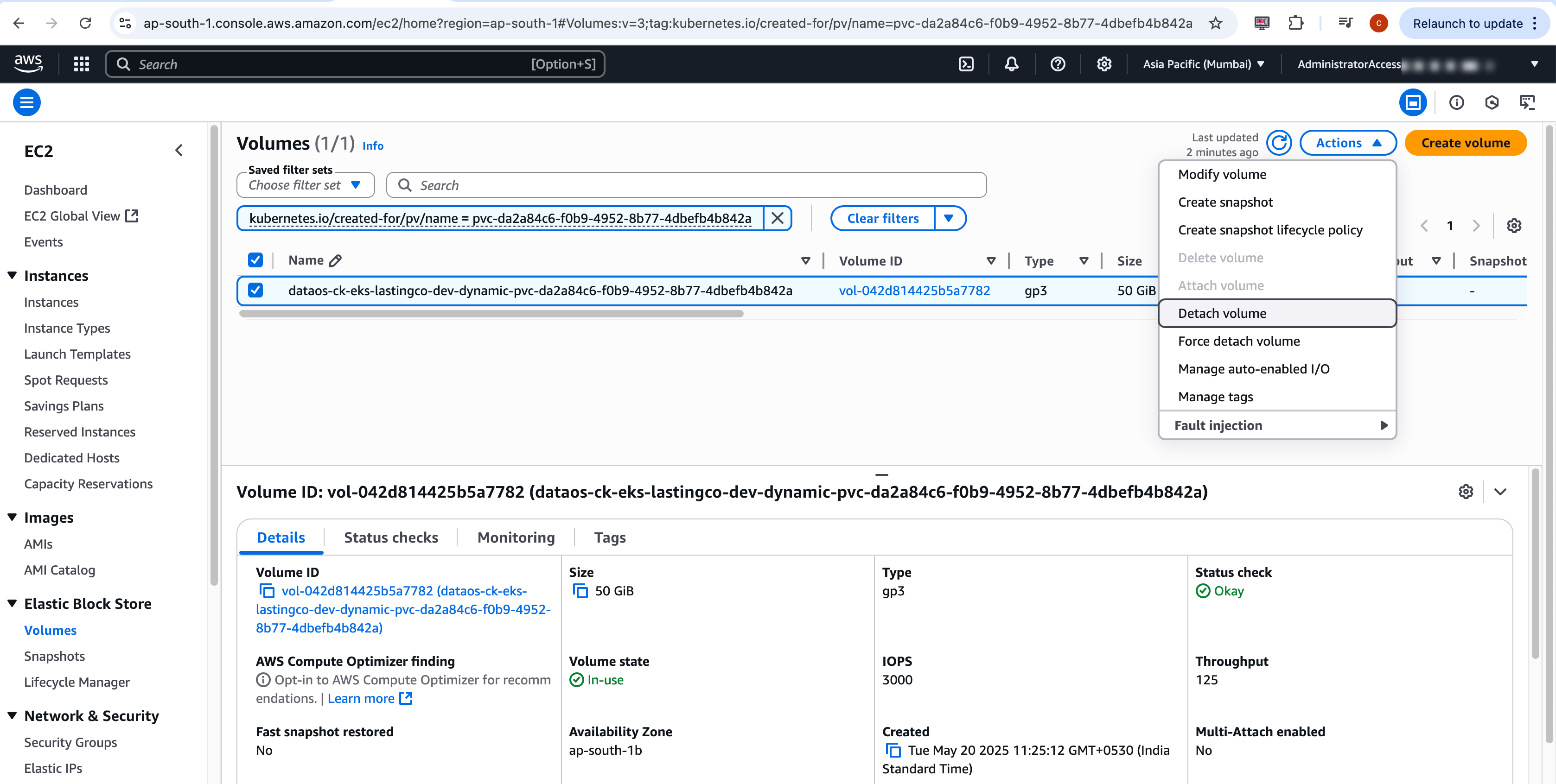Copy the 50 GiB size value
This screenshot has height=784, width=1556.
(x=580, y=591)
